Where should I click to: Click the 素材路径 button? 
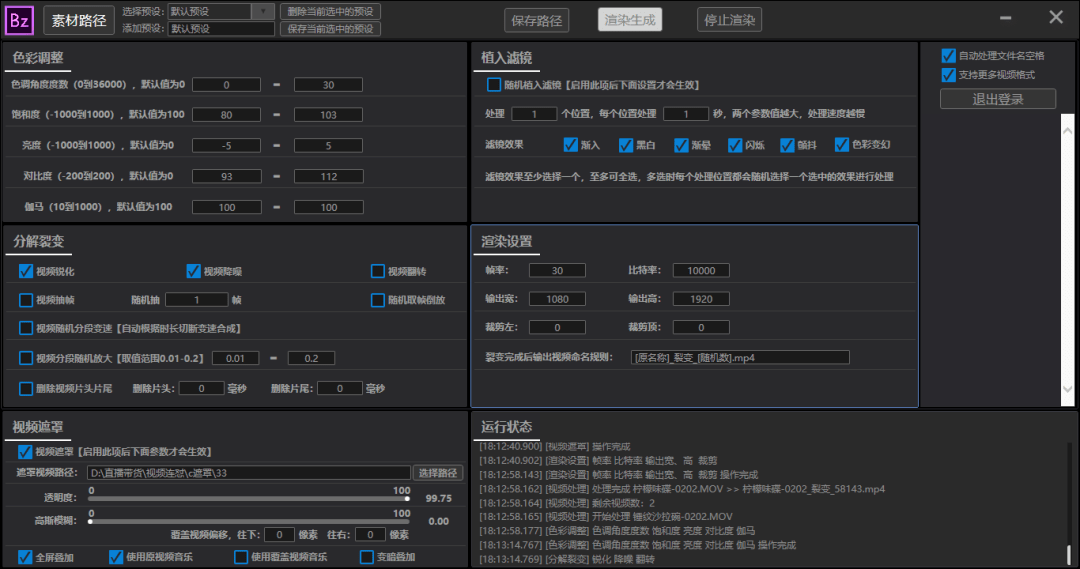(x=79, y=20)
